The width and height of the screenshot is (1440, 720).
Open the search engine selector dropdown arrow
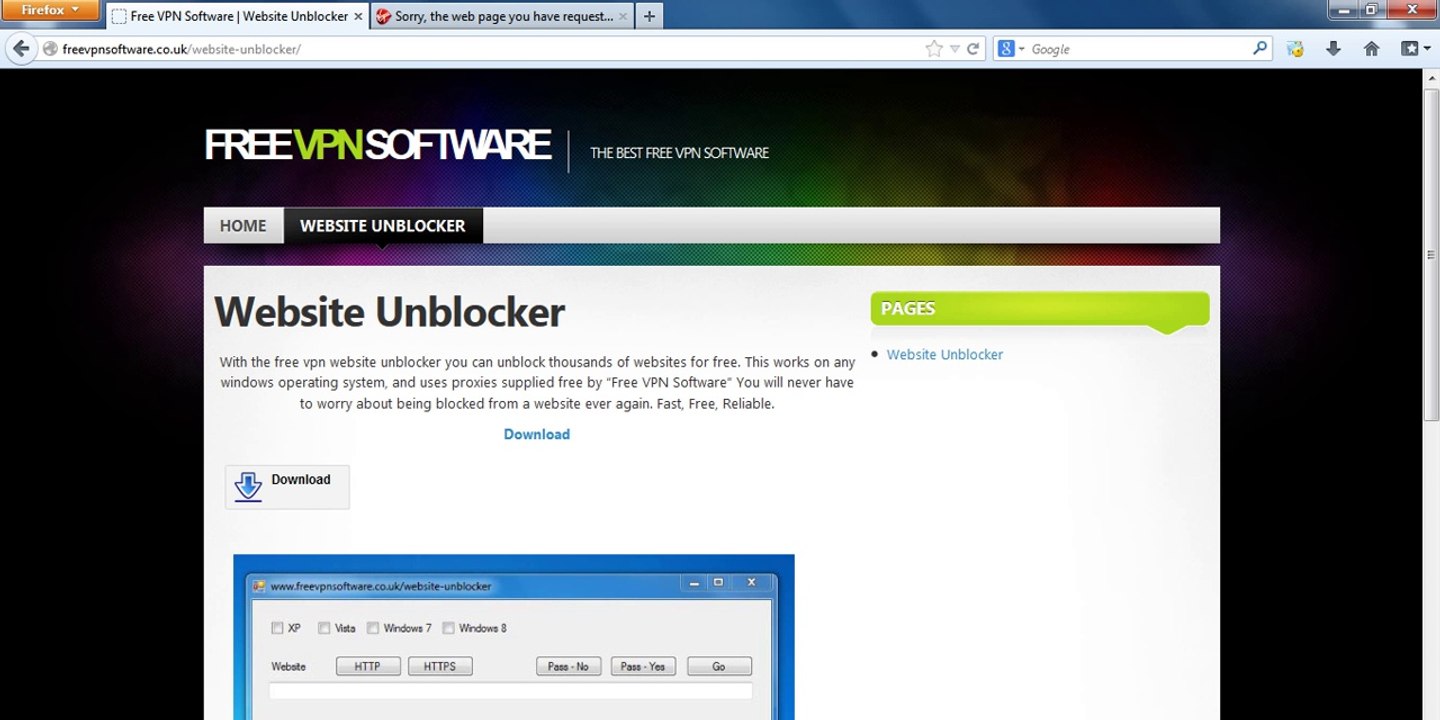tap(1021, 49)
